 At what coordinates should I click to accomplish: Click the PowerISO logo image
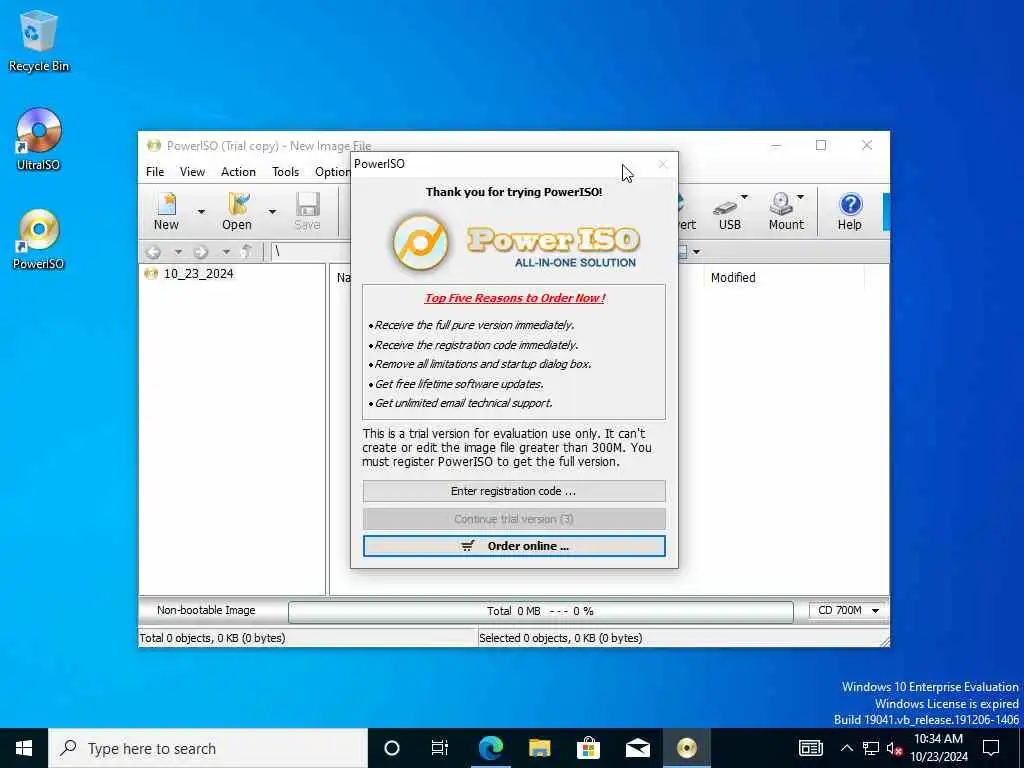tap(514, 243)
